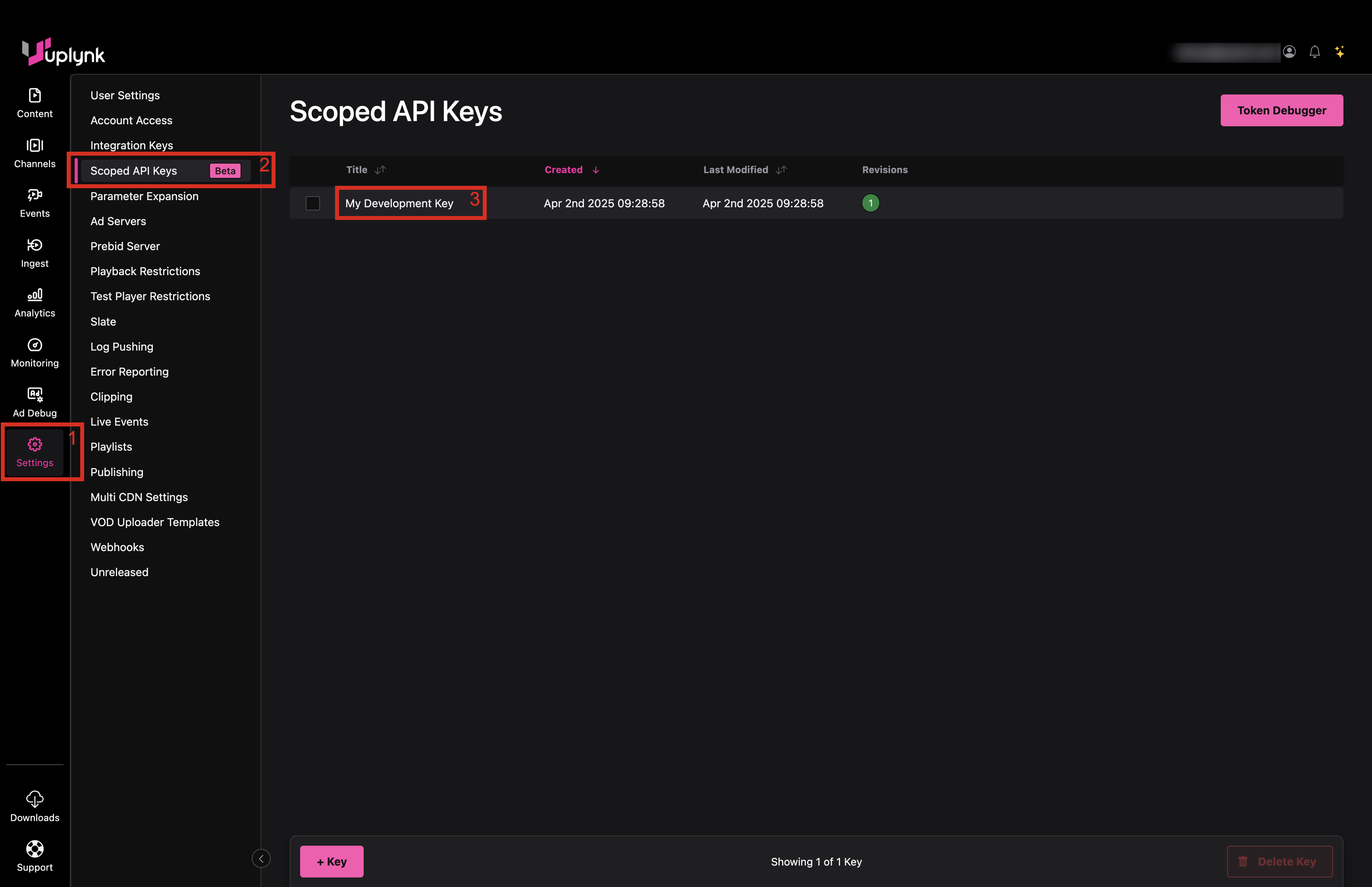Click the Token Debugger button
Image resolution: width=1372 pixels, height=887 pixels.
coord(1281,111)
